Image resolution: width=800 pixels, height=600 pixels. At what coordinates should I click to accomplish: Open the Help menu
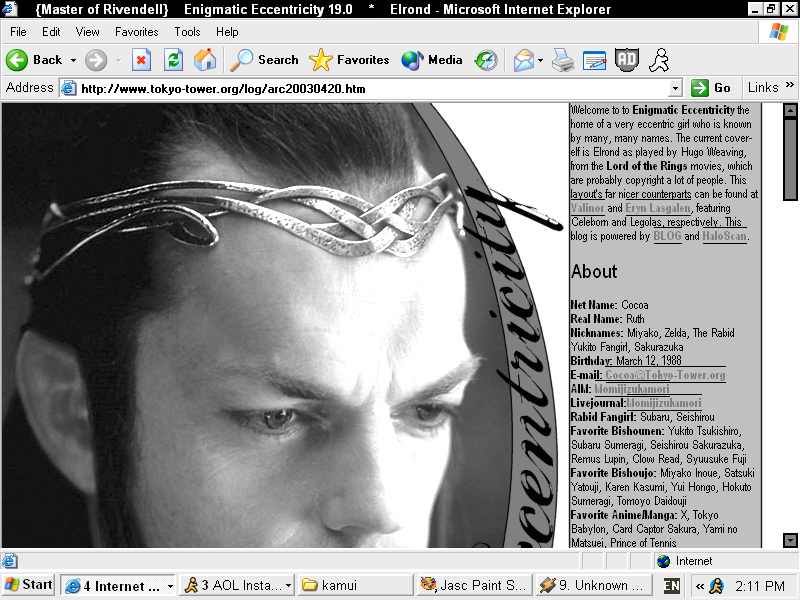coord(227,32)
